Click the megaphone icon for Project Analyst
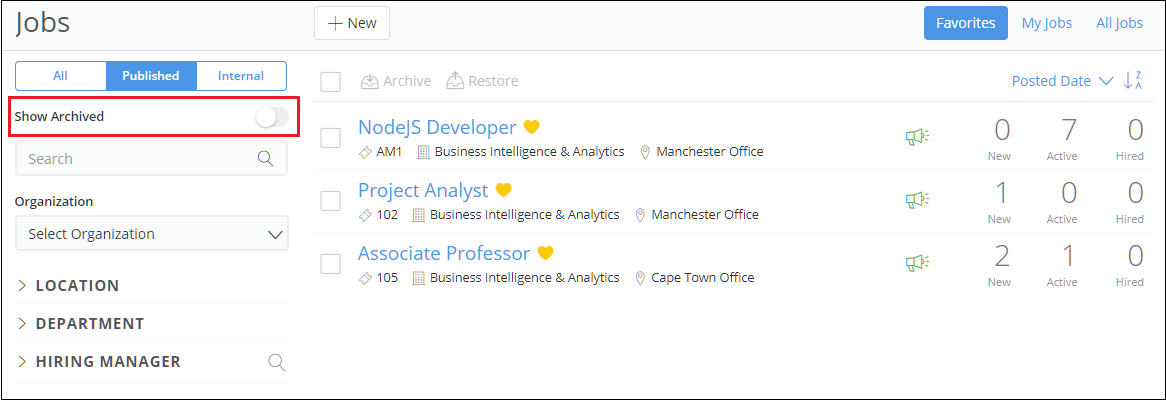 point(916,200)
